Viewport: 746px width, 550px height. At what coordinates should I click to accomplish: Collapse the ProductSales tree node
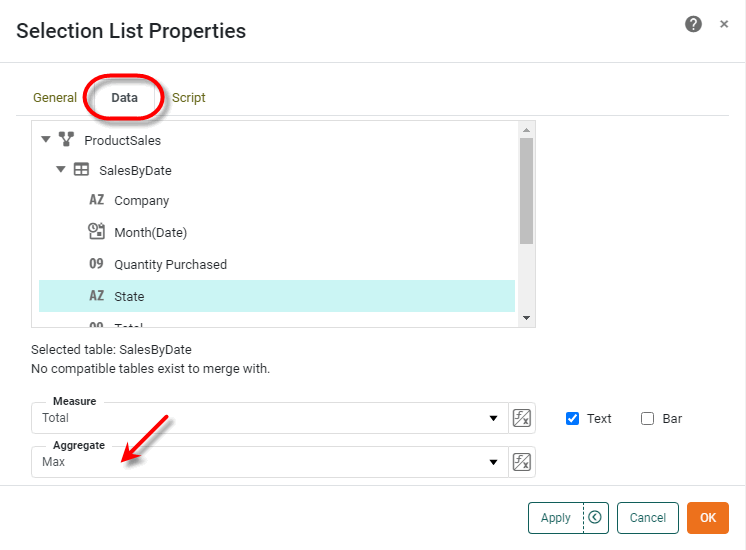coord(46,139)
